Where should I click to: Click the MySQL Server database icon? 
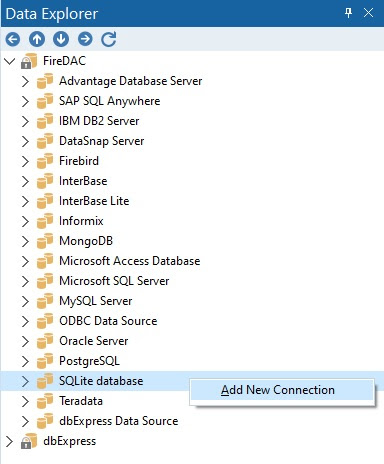click(x=45, y=301)
